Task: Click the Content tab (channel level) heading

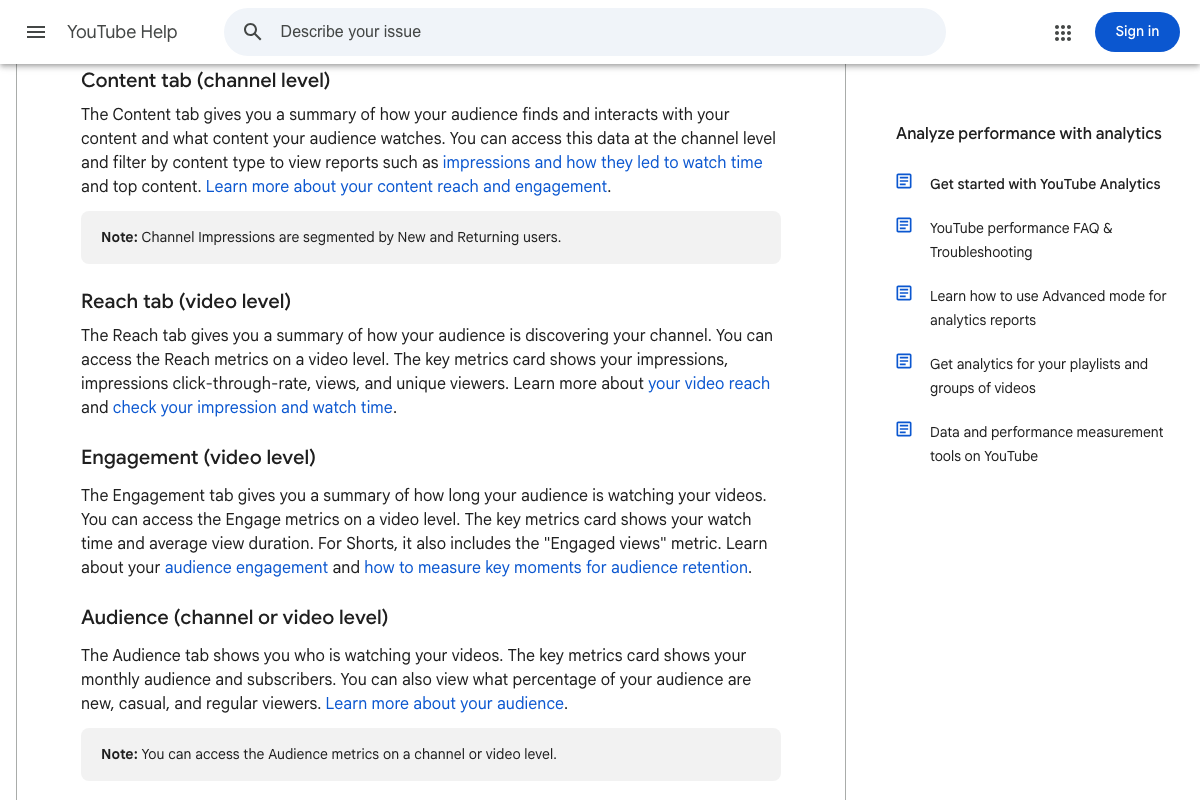Action: [206, 80]
